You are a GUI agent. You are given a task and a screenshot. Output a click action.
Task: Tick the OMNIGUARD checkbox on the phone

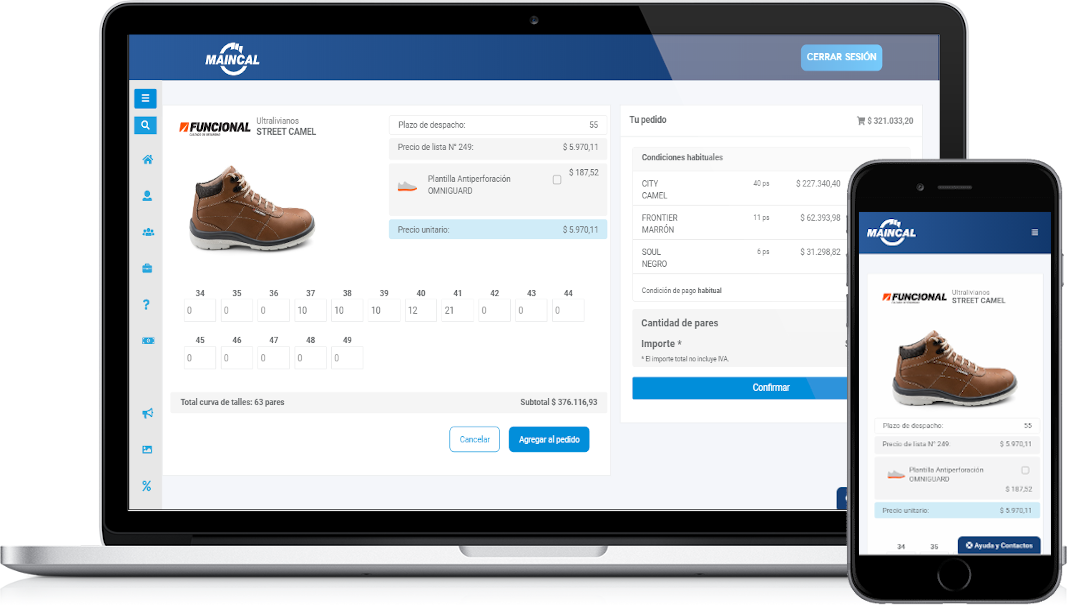click(x=1025, y=470)
